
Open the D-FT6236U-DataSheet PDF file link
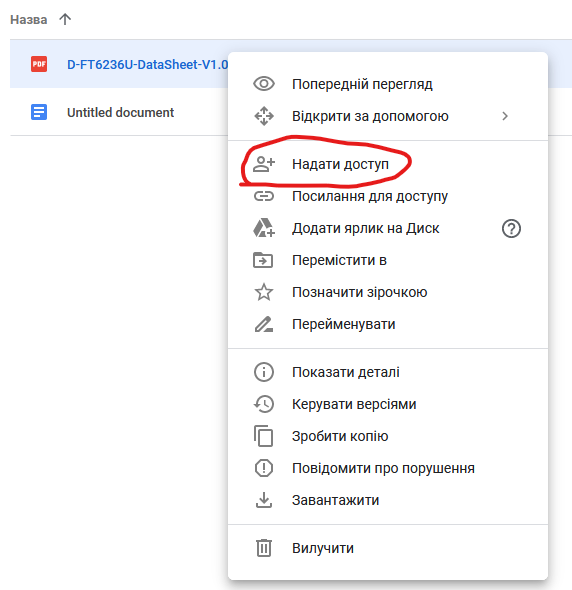coord(148,65)
